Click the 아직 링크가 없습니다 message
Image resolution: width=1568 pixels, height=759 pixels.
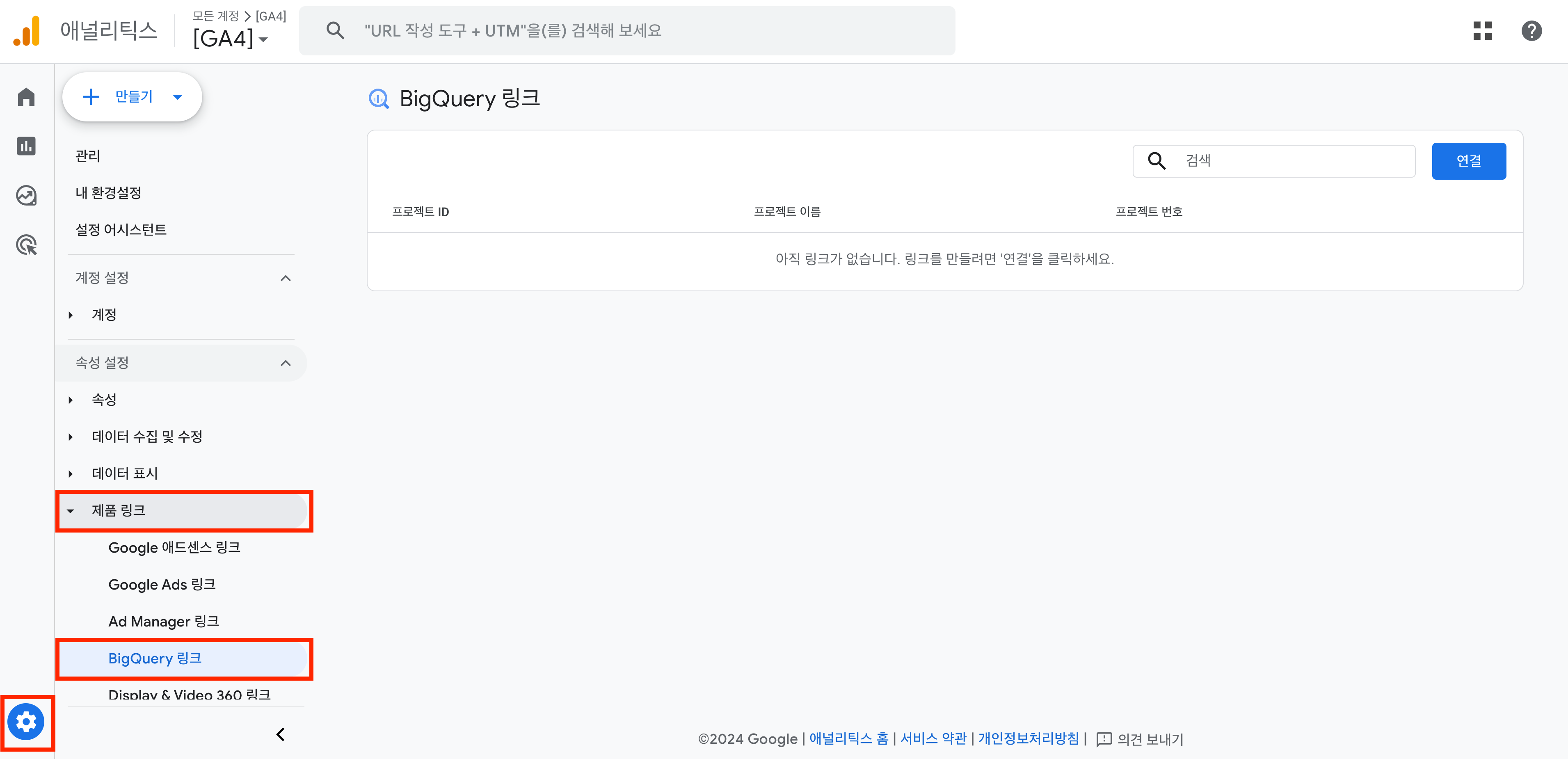pyautogui.click(x=945, y=259)
